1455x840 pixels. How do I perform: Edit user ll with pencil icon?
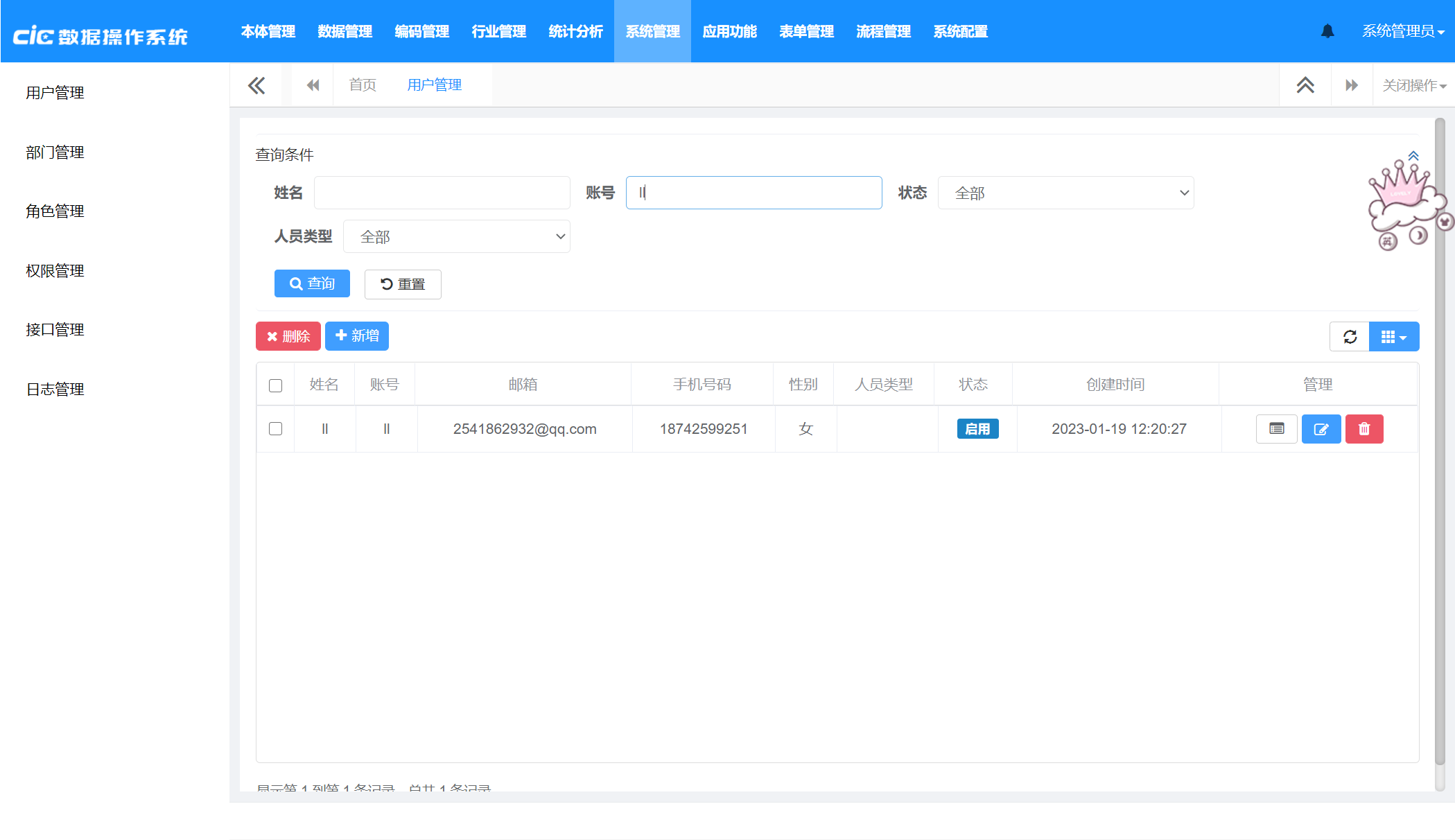(1321, 429)
